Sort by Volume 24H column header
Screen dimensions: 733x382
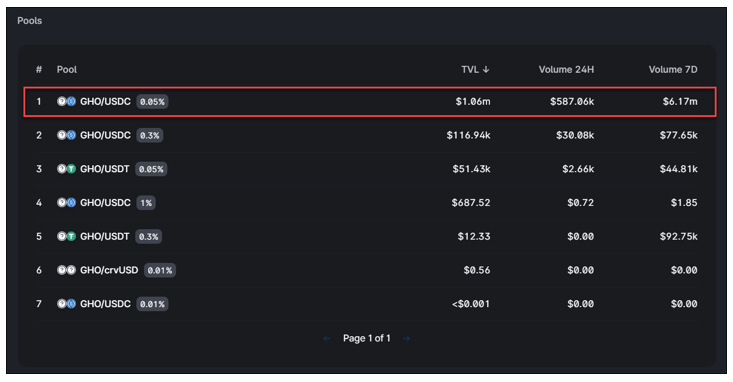coord(566,69)
